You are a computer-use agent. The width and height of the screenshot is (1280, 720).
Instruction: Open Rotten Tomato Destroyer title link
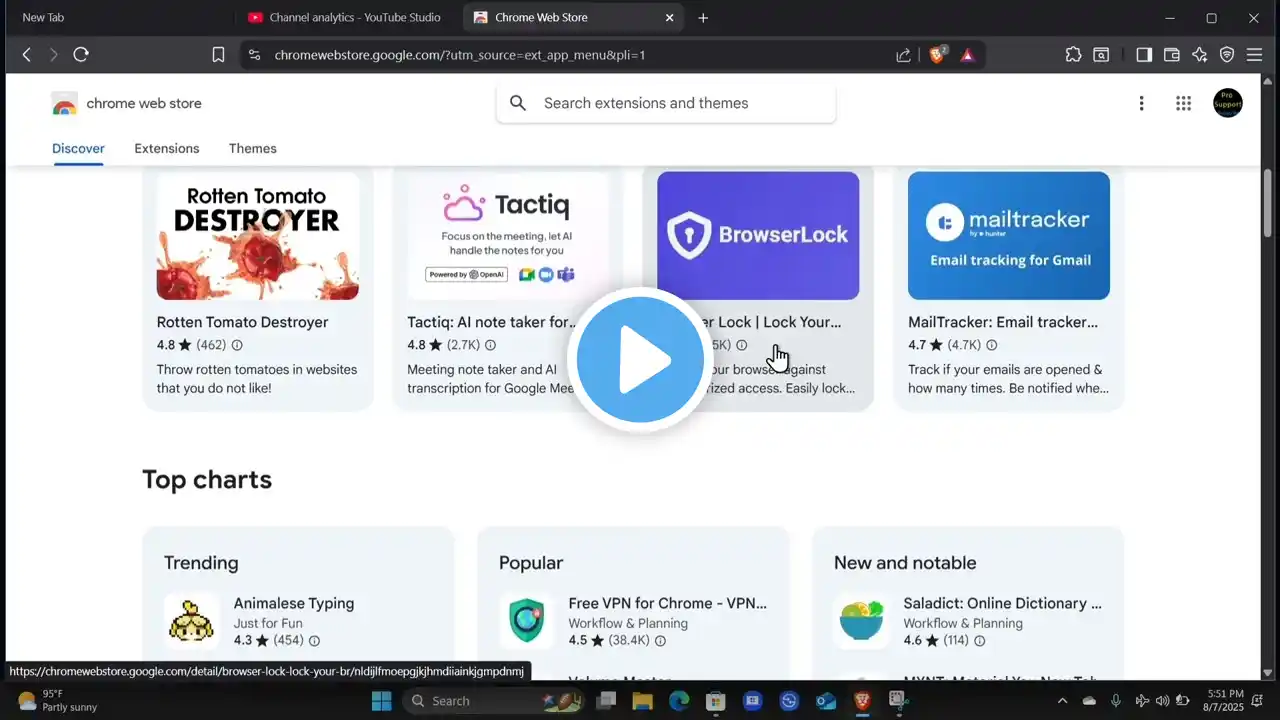[x=242, y=322]
